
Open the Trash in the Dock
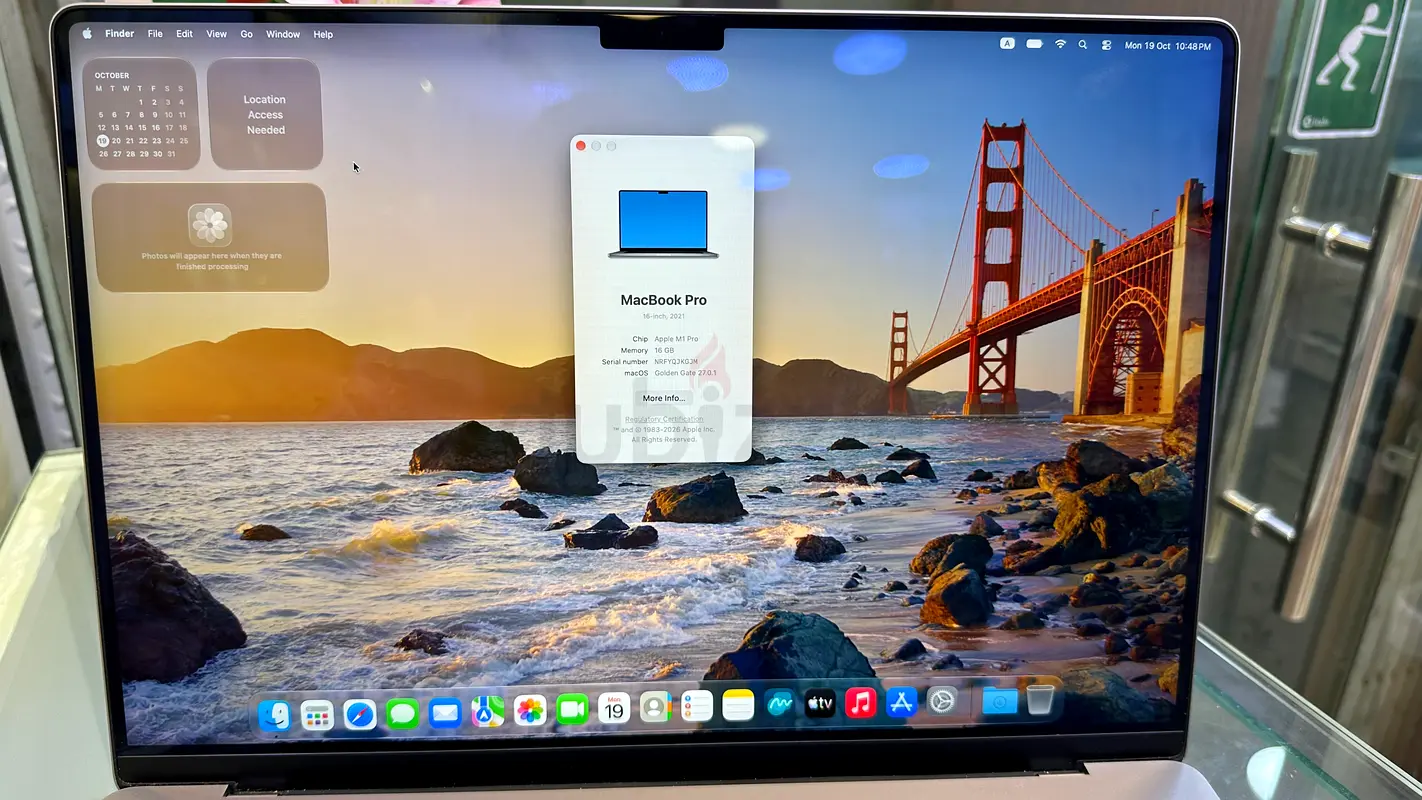click(x=1040, y=699)
